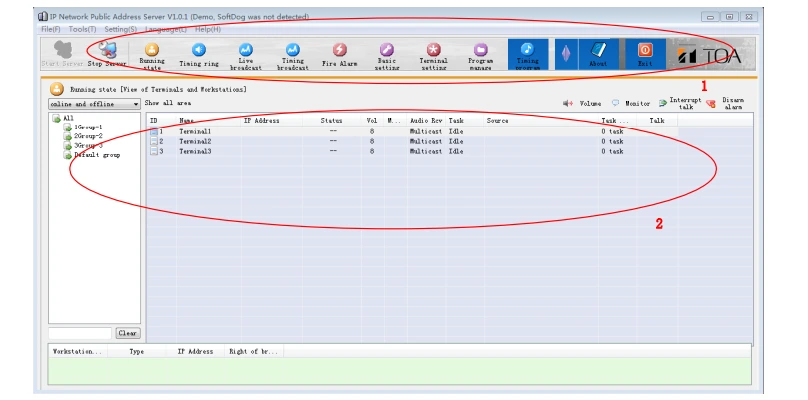Select the Terminal1 name cell
This screenshot has width=808, height=400.
(195, 131)
